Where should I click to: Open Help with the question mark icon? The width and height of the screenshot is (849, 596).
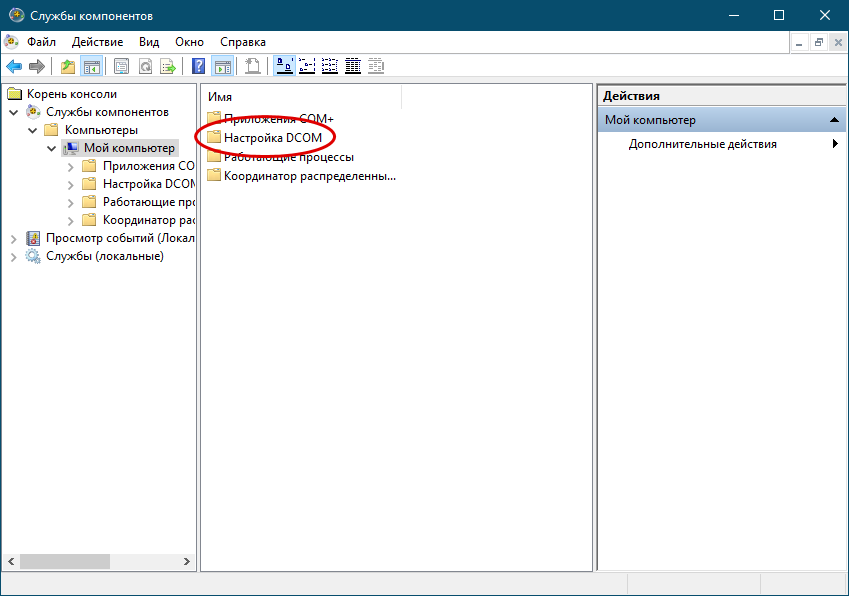pos(199,66)
